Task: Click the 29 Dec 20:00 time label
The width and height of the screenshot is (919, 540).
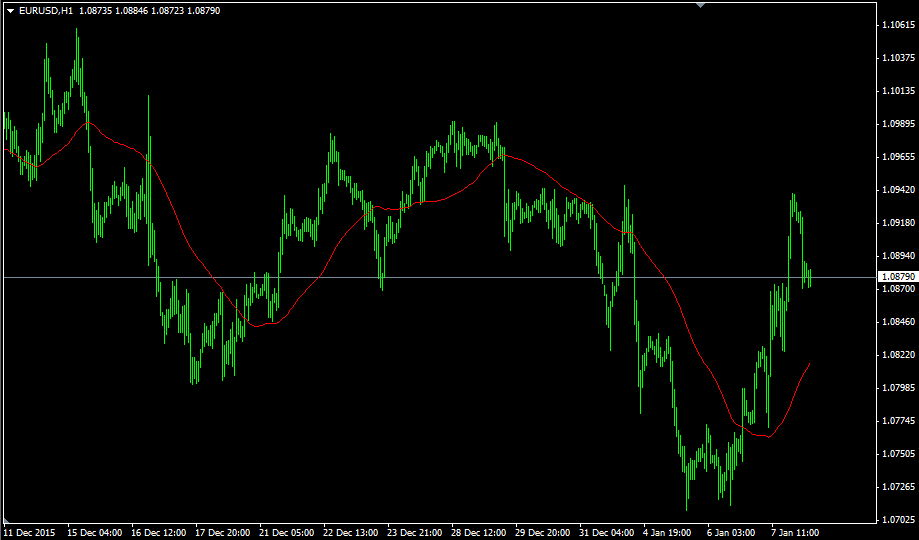Action: tap(543, 532)
